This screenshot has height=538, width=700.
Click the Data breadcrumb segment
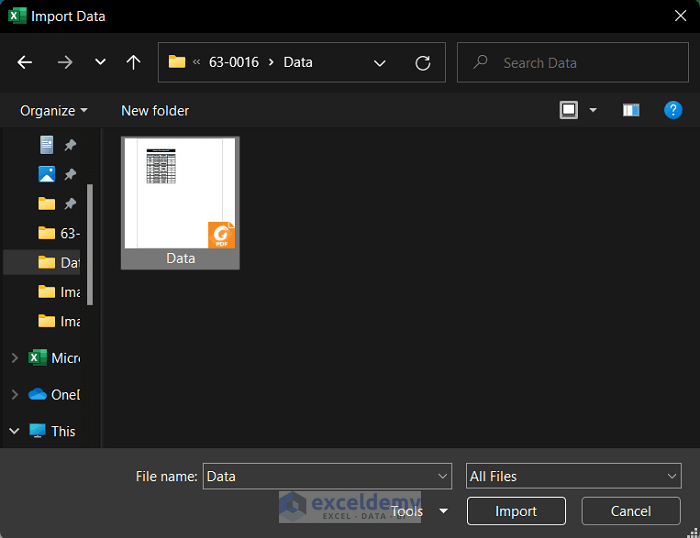298,62
